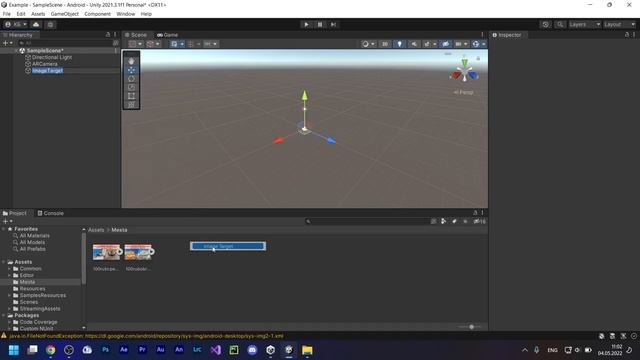Open snap increment dropdown
The width and height of the screenshot is (640, 360).
pos(211,44)
